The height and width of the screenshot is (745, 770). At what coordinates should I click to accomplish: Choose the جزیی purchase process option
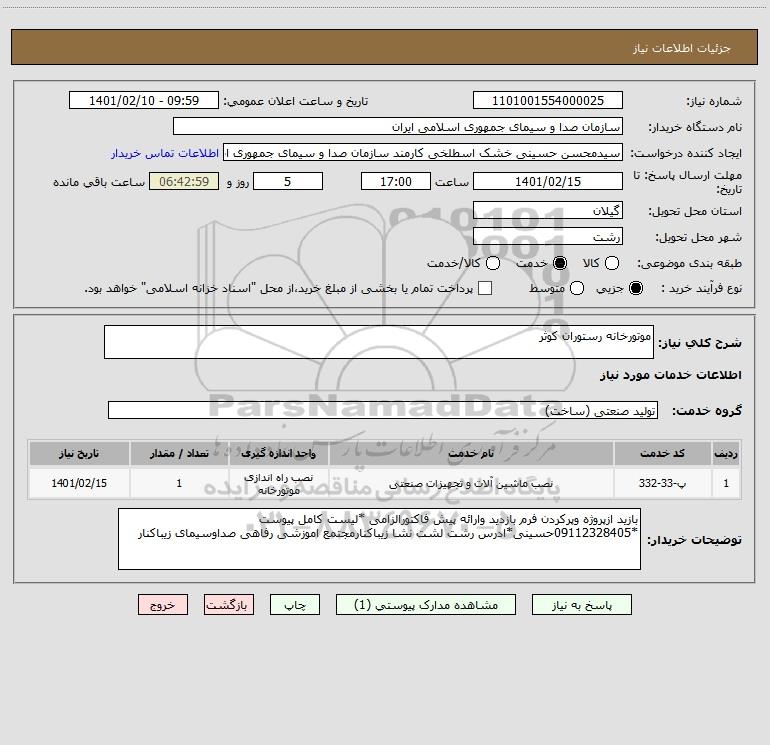pyautogui.click(x=636, y=288)
